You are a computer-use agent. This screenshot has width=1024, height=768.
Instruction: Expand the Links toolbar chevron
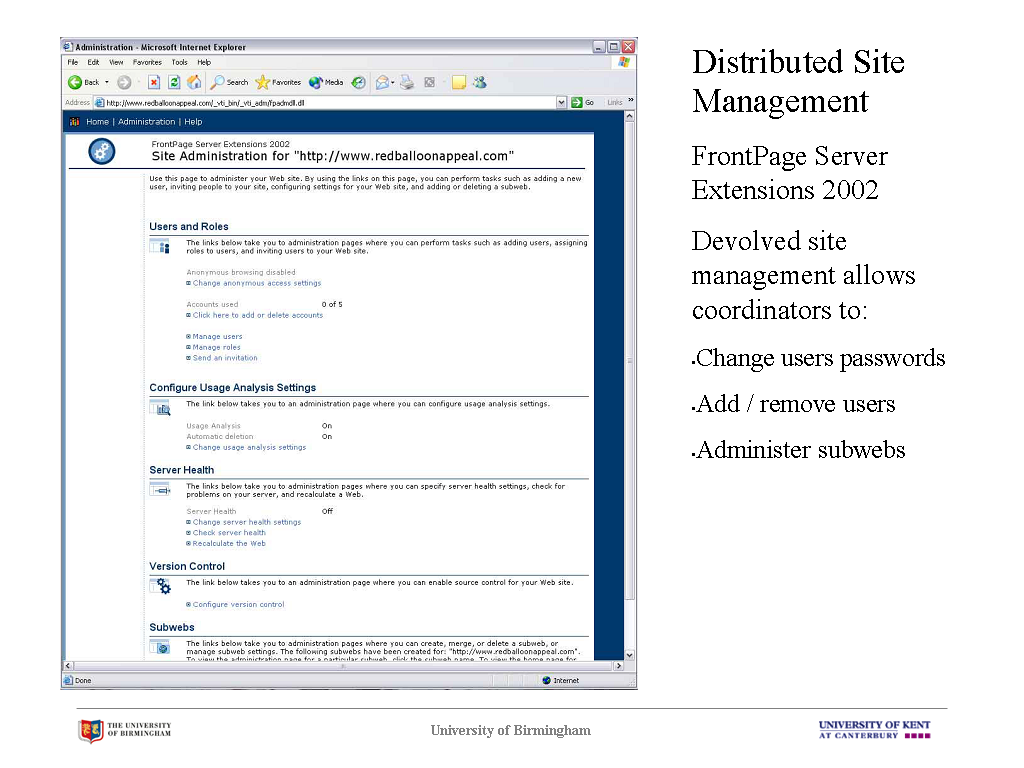tap(630, 100)
